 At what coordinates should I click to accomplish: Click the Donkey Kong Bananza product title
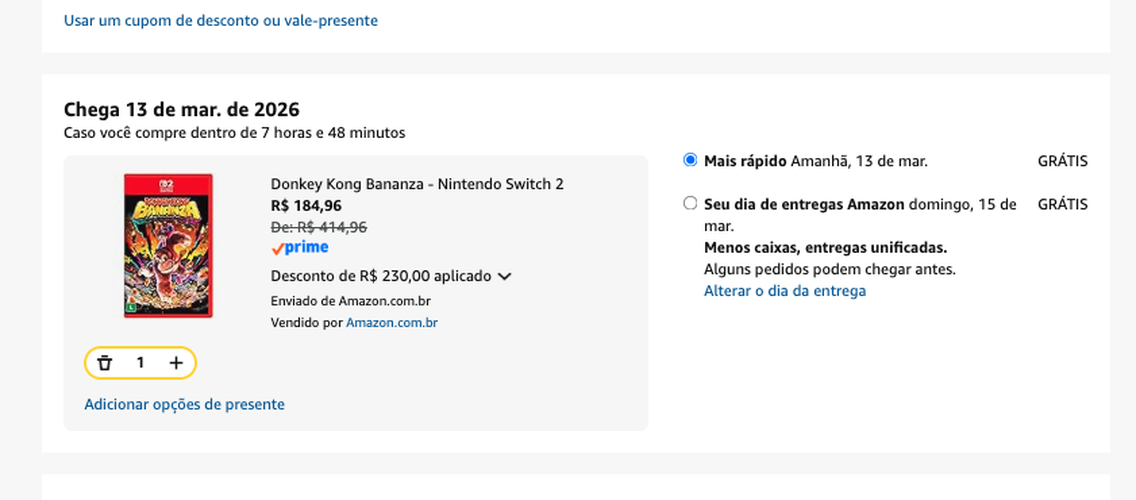(417, 184)
